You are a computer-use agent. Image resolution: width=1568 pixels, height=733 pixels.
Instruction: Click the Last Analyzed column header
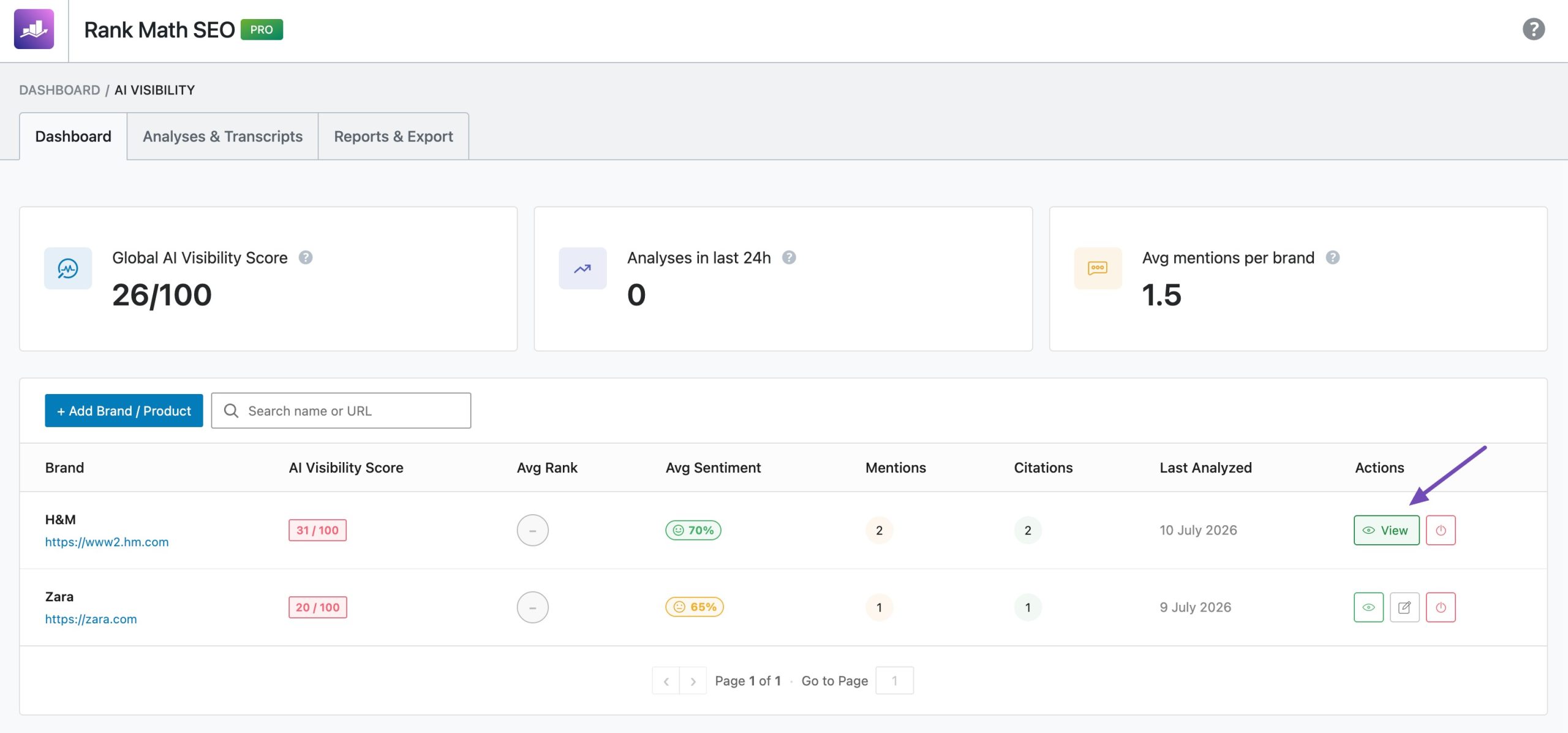click(x=1205, y=468)
